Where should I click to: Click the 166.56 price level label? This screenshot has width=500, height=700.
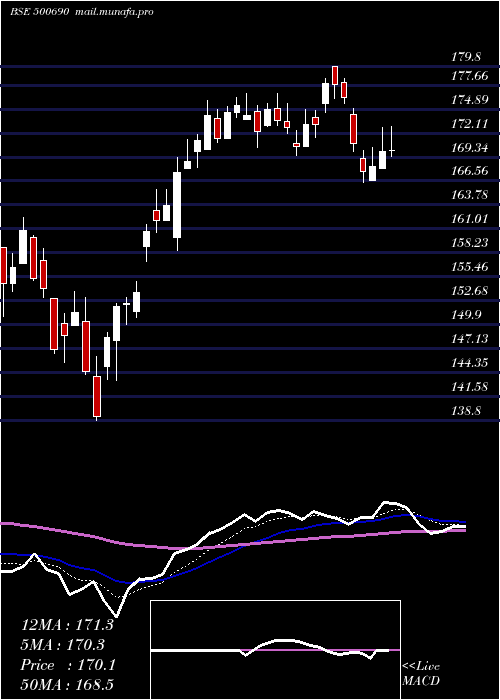470,171
